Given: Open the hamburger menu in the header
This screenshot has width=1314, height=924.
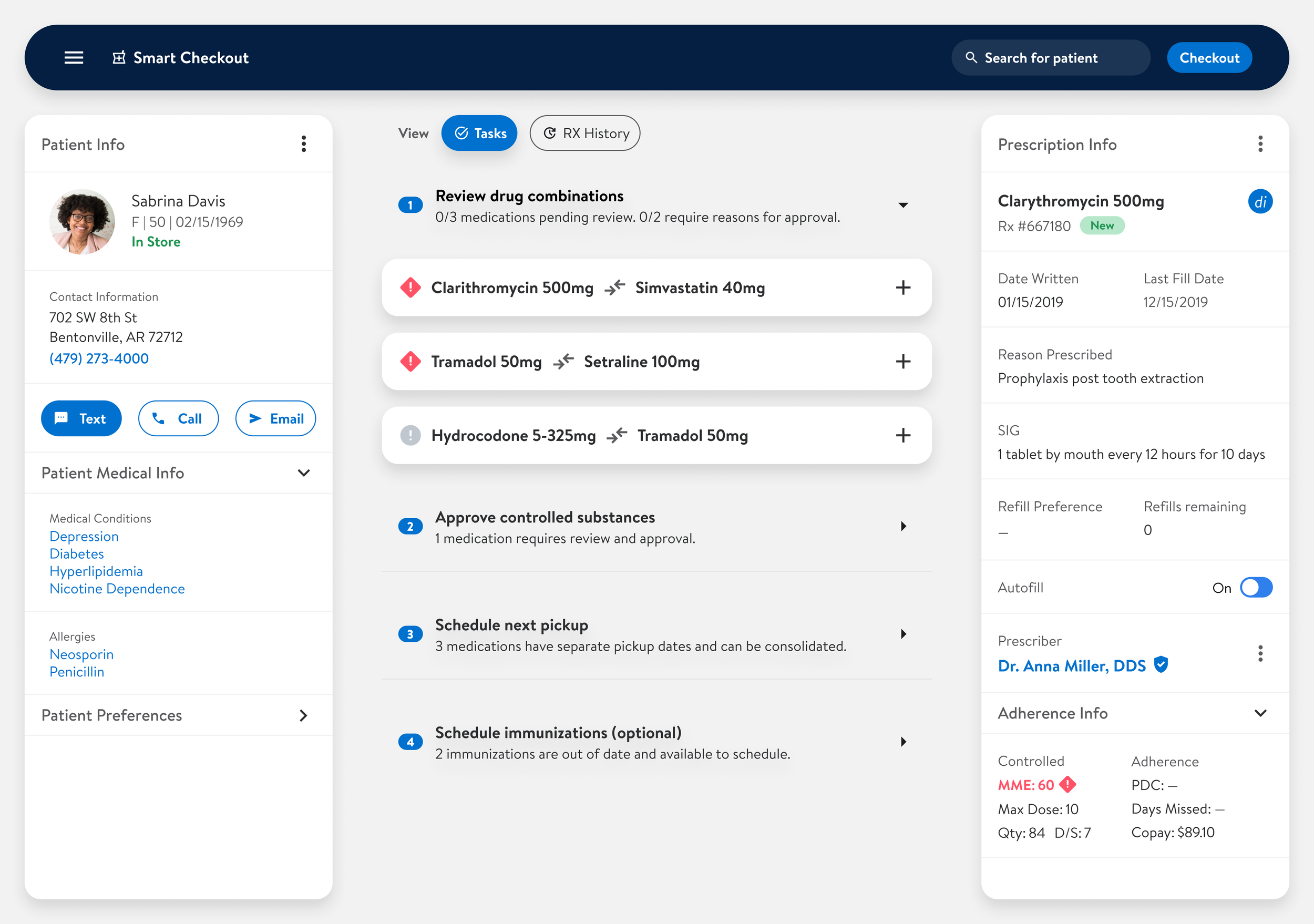Looking at the screenshot, I should pyautogui.click(x=74, y=58).
